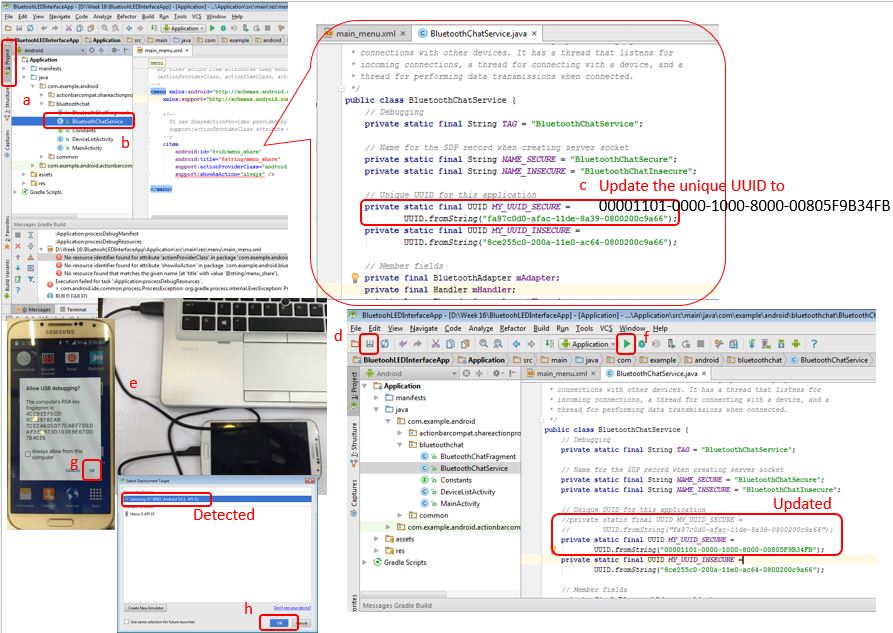Click project panel hide icon beside gear, larger window
Viewport: 893px width, 633px height.
tap(512, 373)
